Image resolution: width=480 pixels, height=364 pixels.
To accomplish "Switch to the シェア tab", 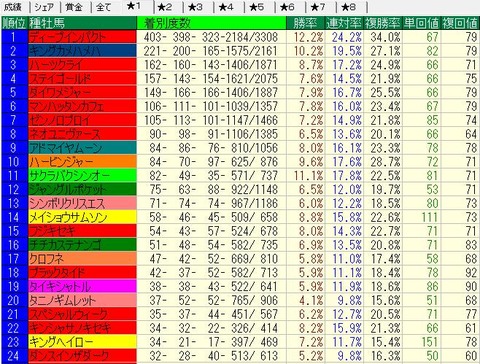I will (44, 7).
